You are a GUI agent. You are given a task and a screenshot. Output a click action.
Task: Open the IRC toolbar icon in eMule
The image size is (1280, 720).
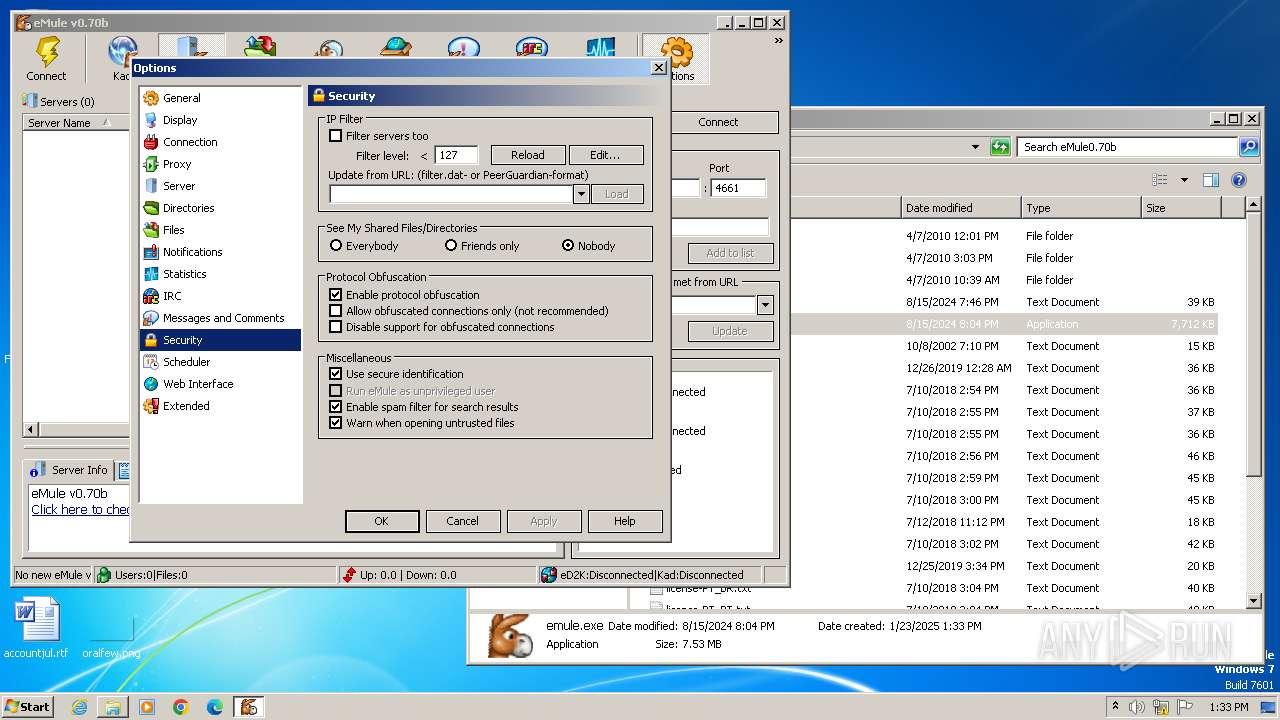point(532,46)
